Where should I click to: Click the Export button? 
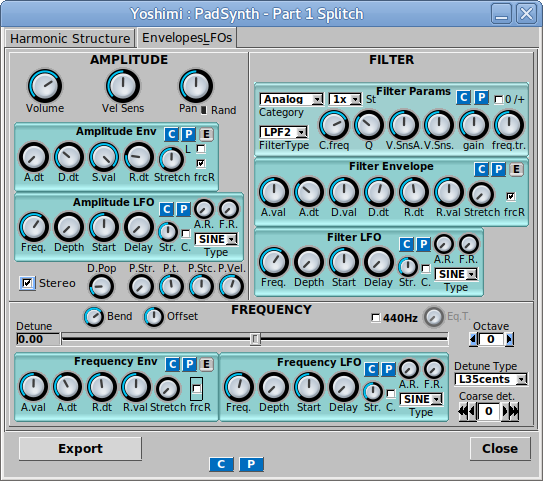80,449
